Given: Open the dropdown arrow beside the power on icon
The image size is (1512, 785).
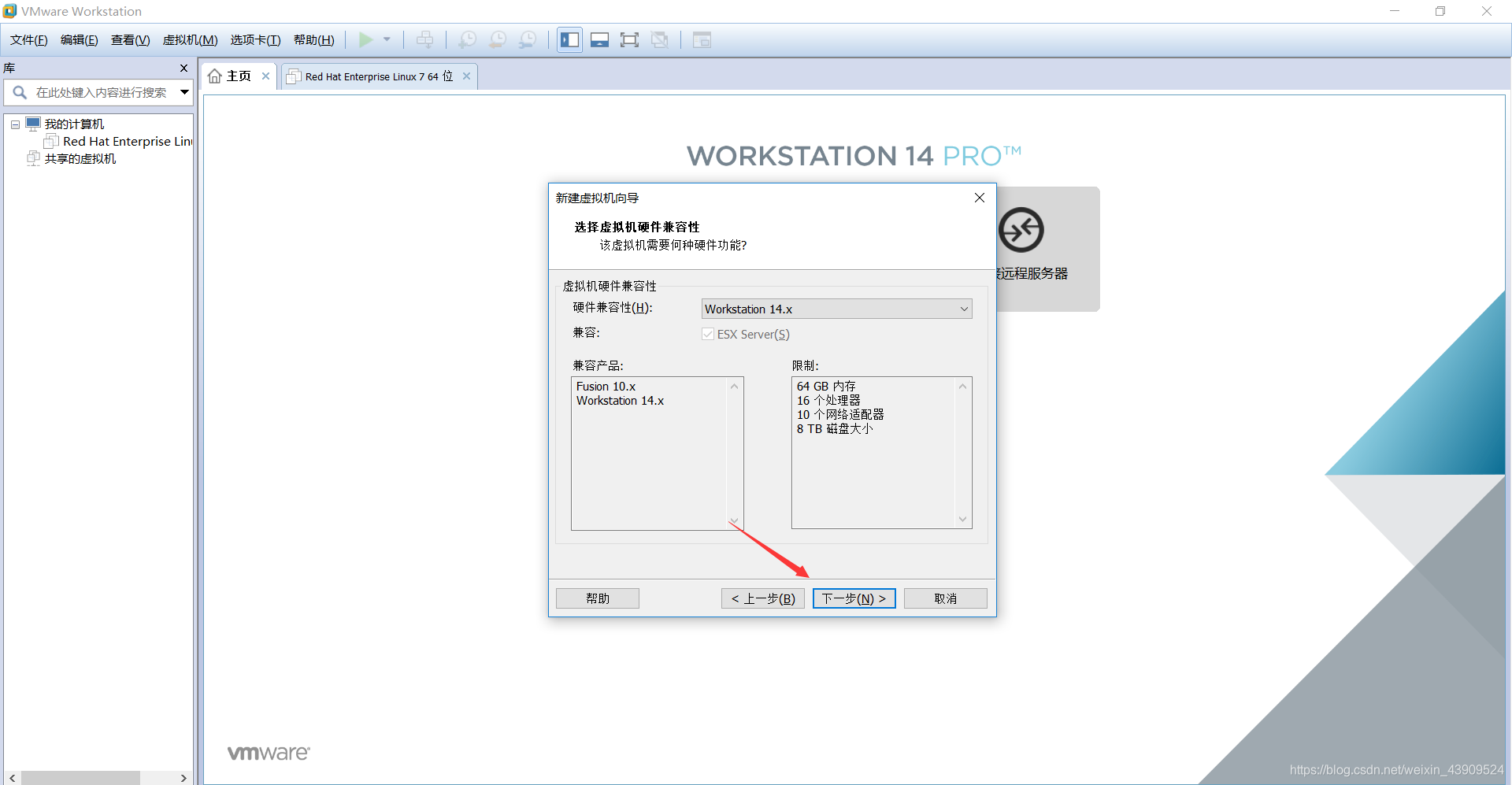Looking at the screenshot, I should point(387,39).
